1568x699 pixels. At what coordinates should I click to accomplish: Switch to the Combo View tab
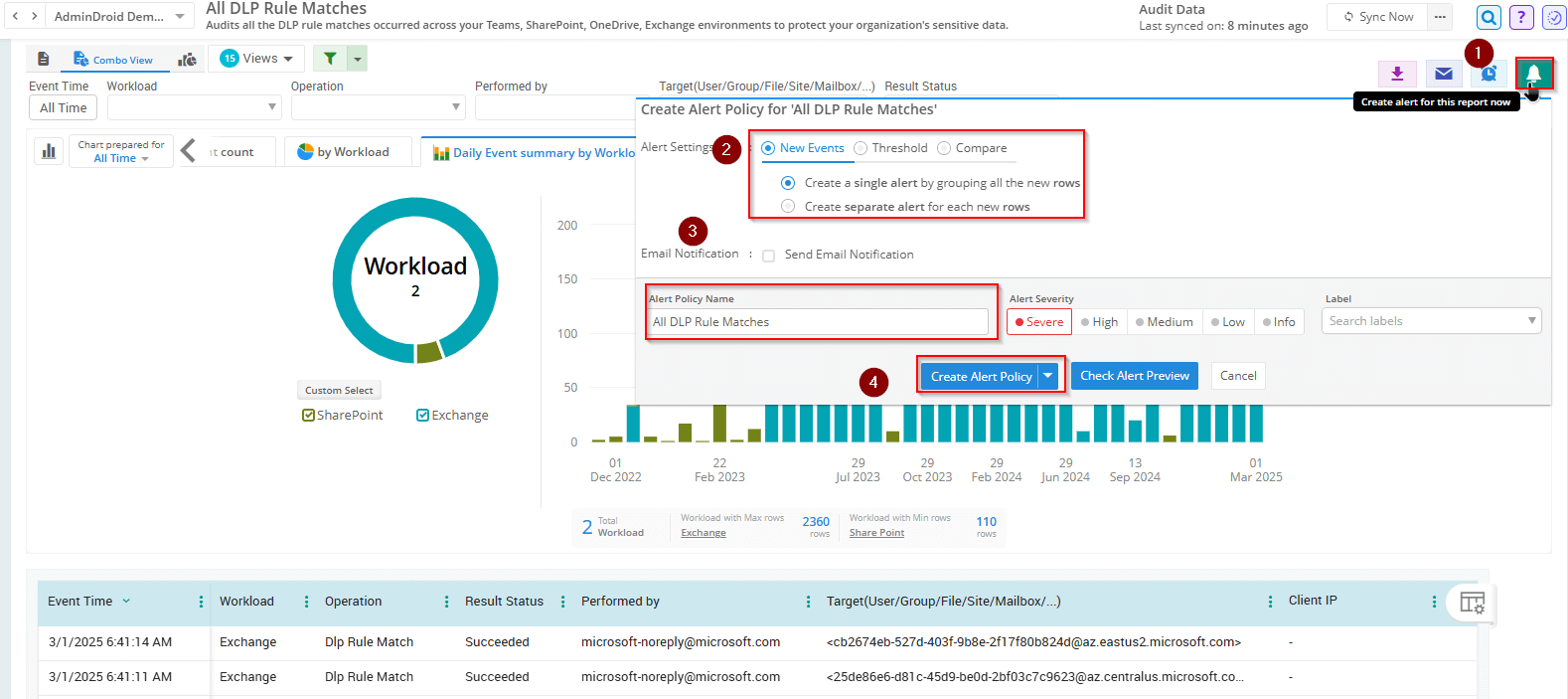point(113,60)
